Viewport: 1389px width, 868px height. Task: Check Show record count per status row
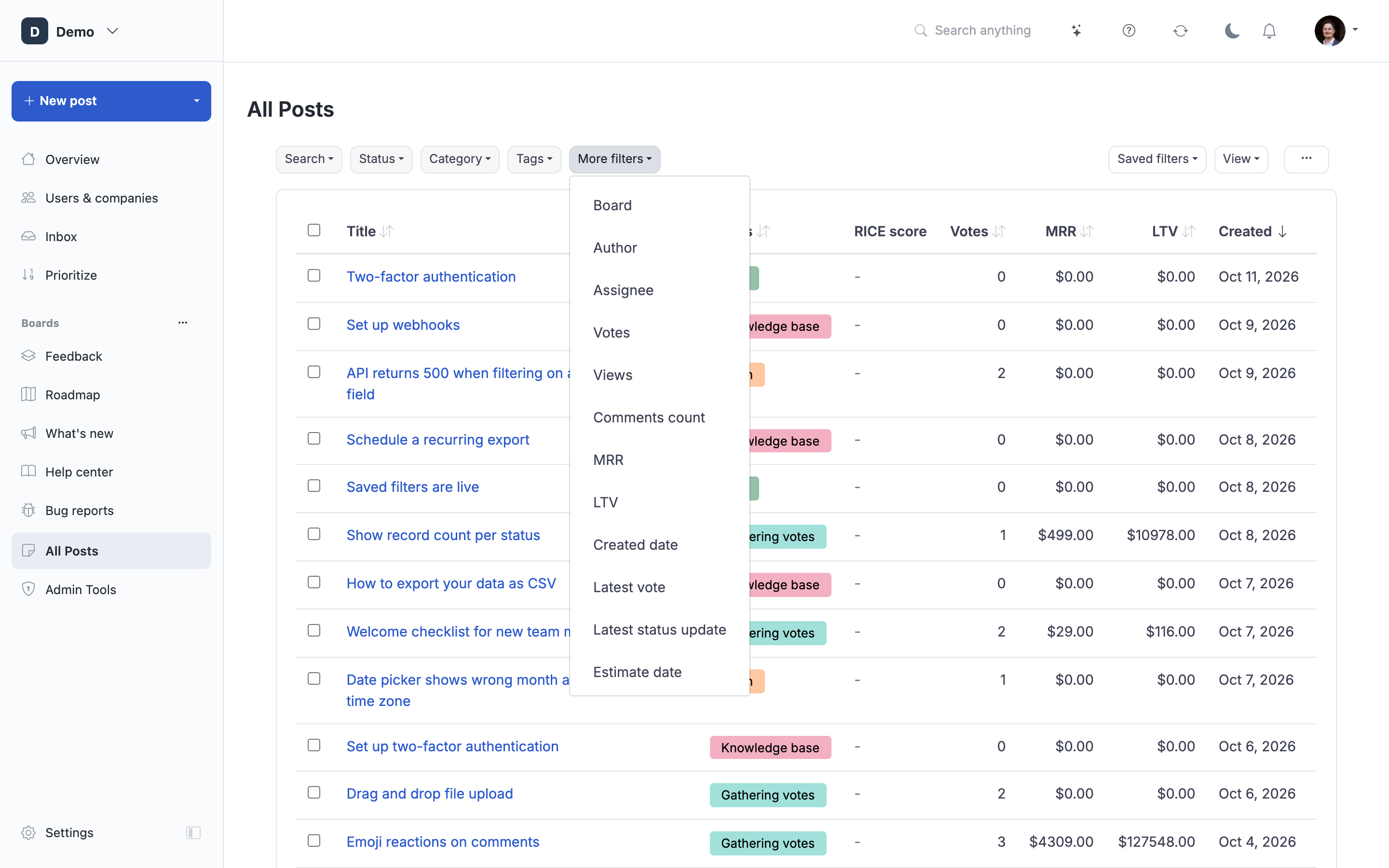coord(314,534)
